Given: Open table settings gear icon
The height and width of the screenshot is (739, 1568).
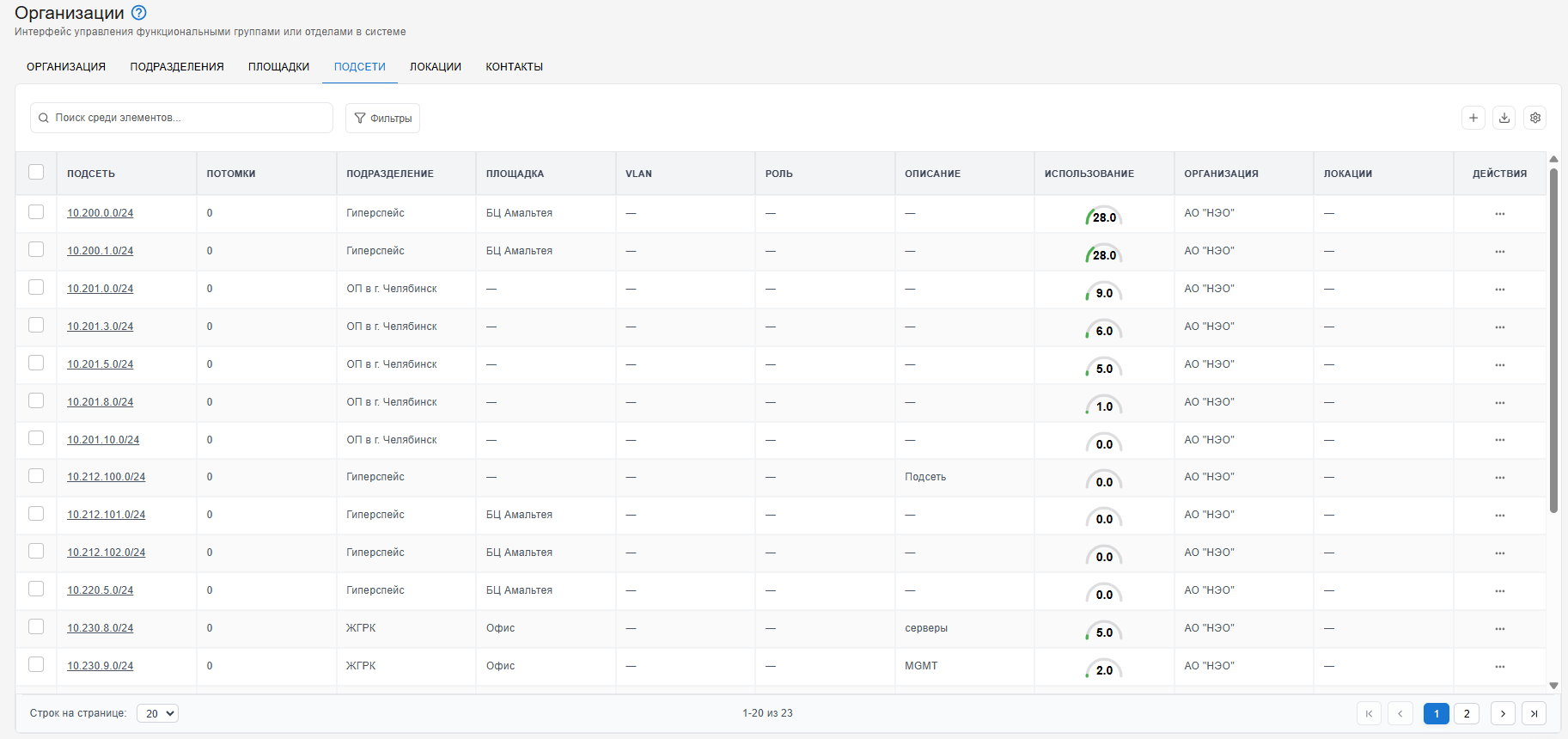Looking at the screenshot, I should 1535,118.
